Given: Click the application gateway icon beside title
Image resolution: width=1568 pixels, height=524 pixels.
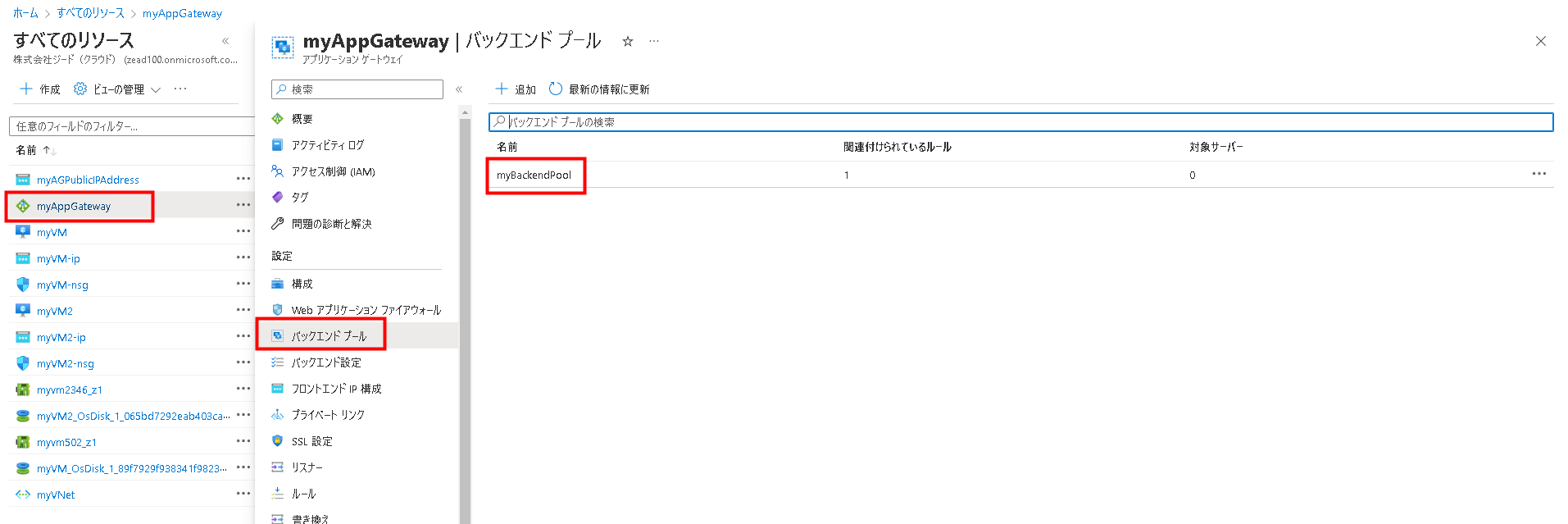Looking at the screenshot, I should click(283, 48).
